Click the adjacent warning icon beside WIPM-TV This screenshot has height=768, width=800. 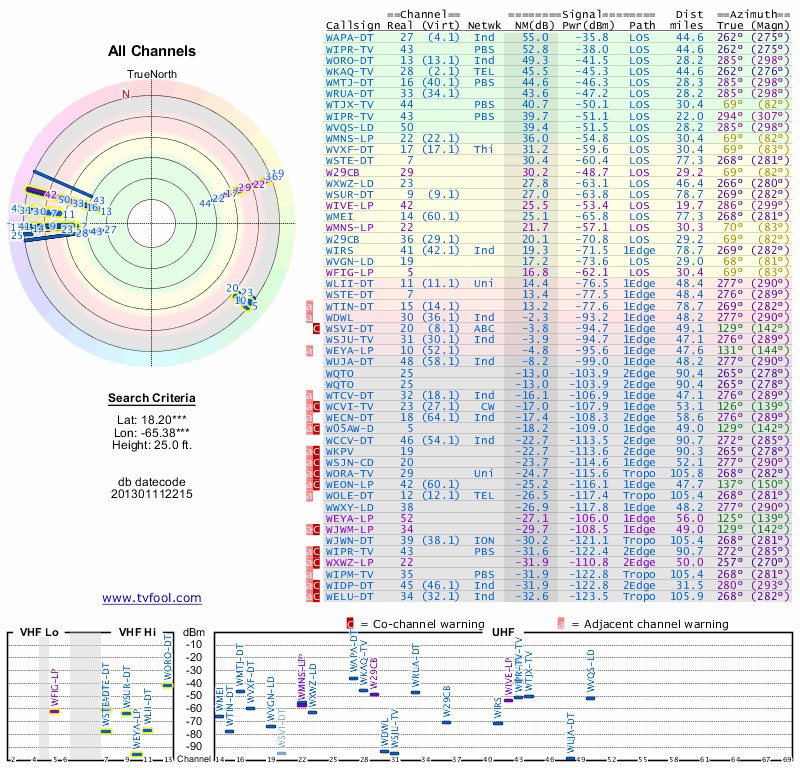point(309,574)
